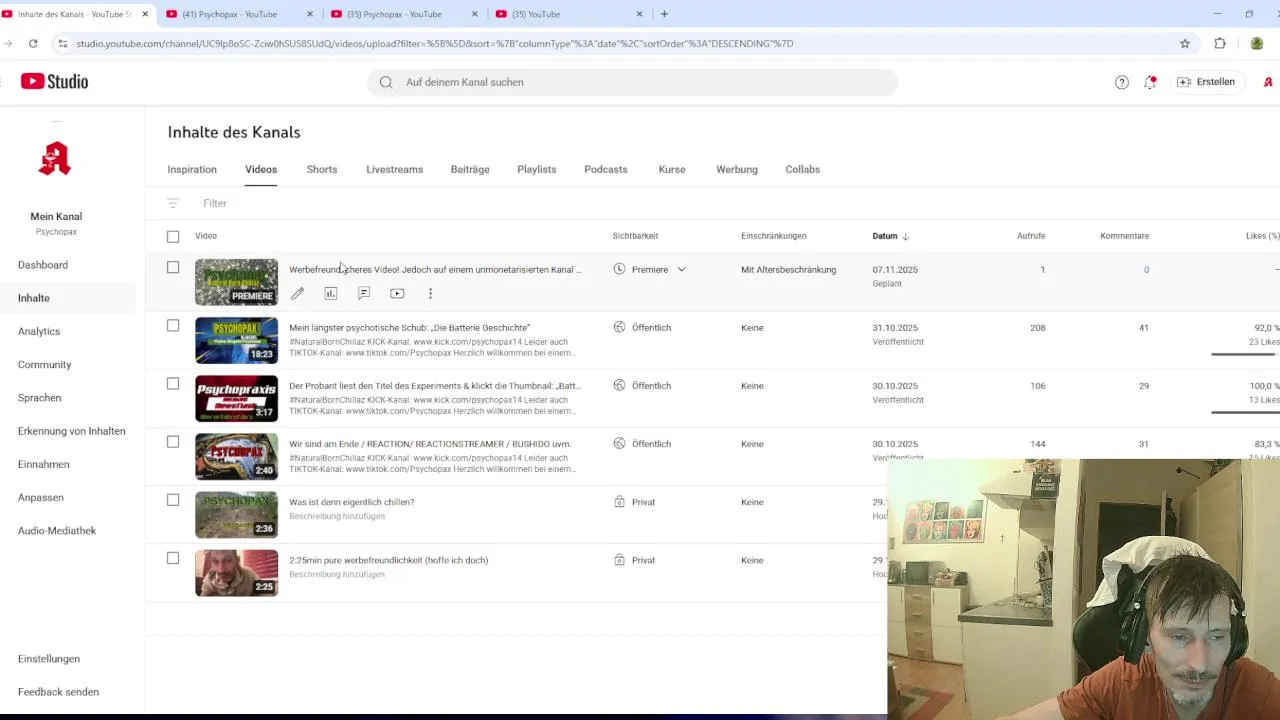The image size is (1280, 720).
Task: Open three-dot options menu of premiere video
Action: 430,293
